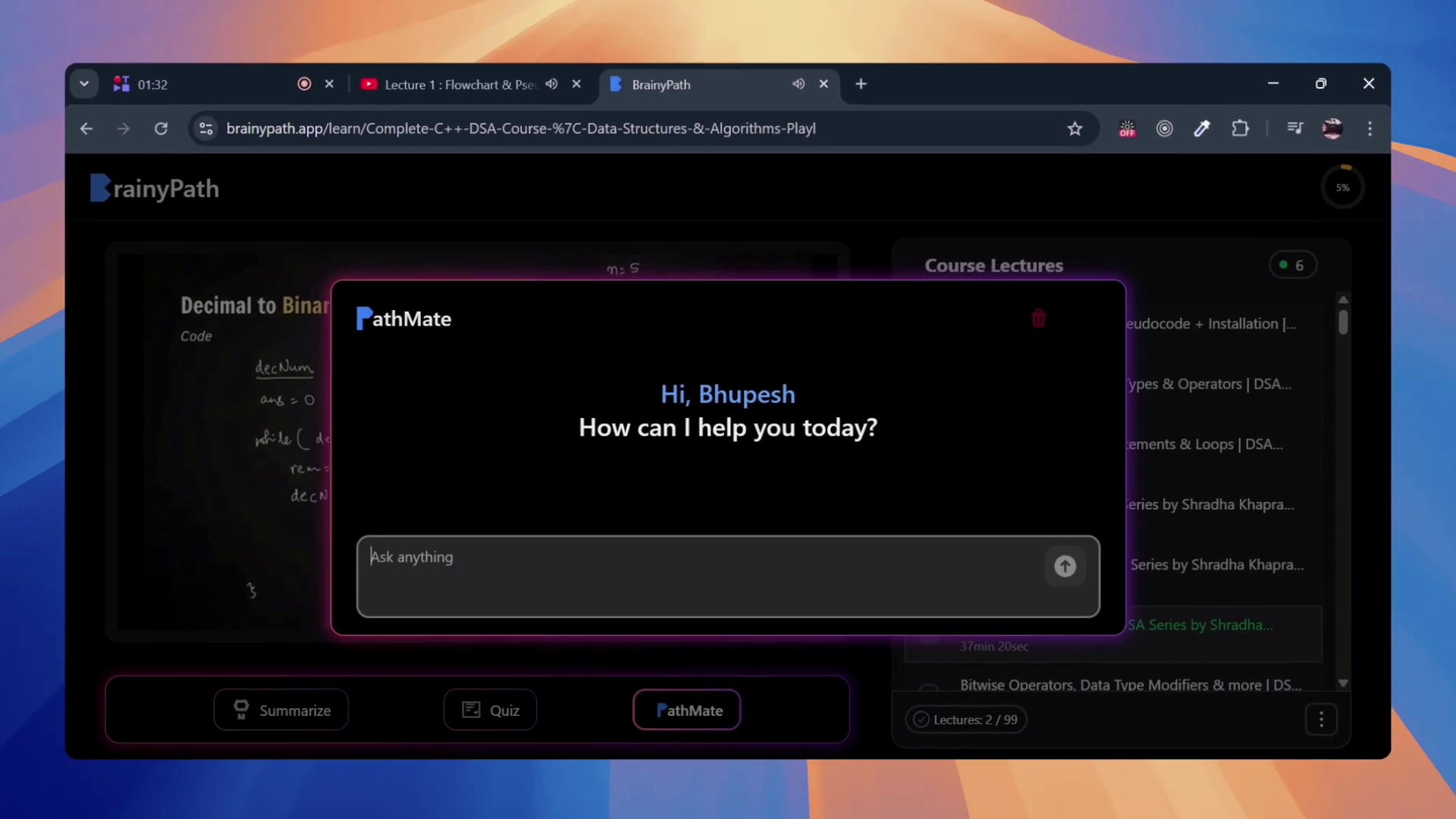
Task: Start a Quiz
Action: point(490,710)
